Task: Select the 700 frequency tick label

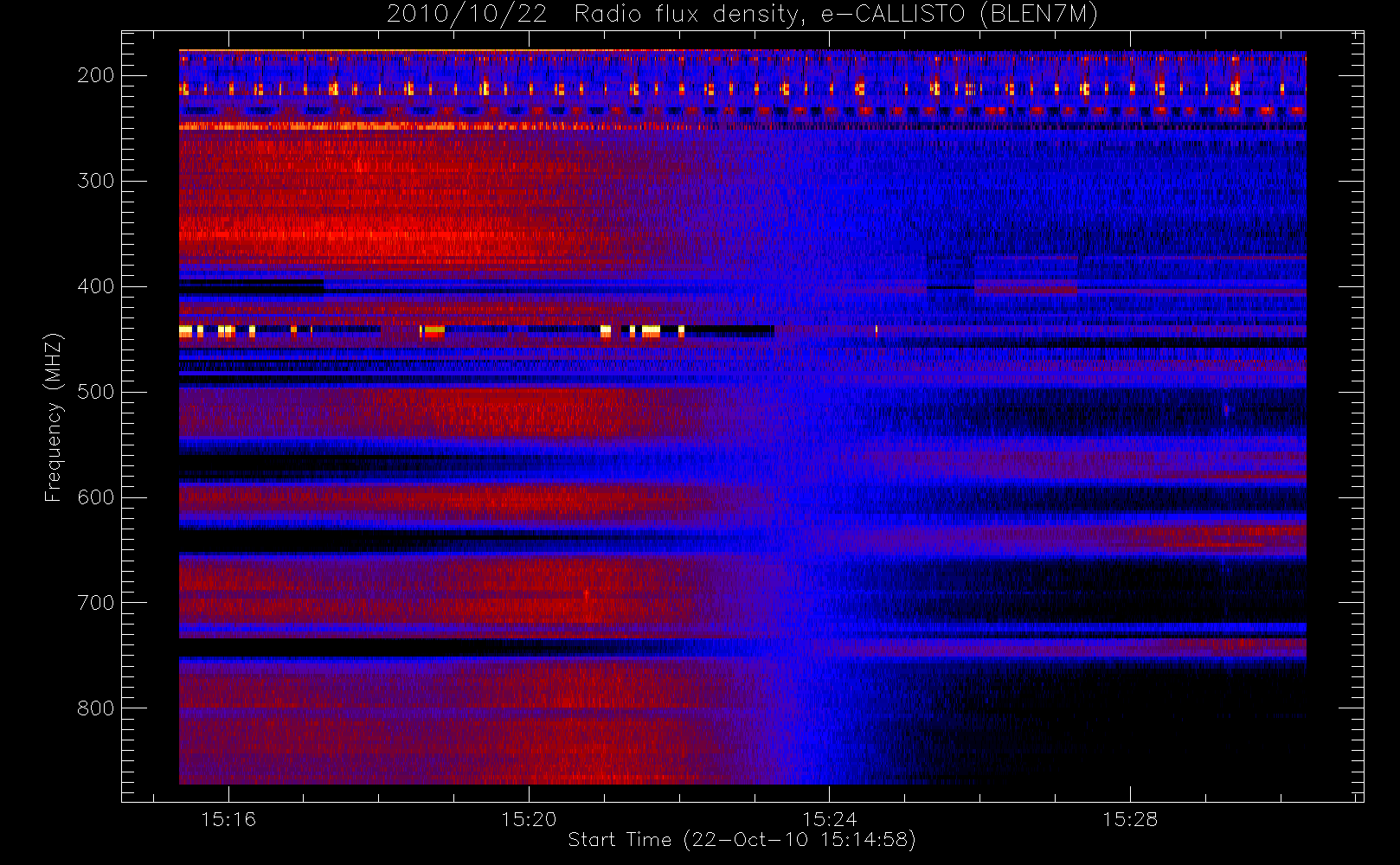Action: (96, 603)
